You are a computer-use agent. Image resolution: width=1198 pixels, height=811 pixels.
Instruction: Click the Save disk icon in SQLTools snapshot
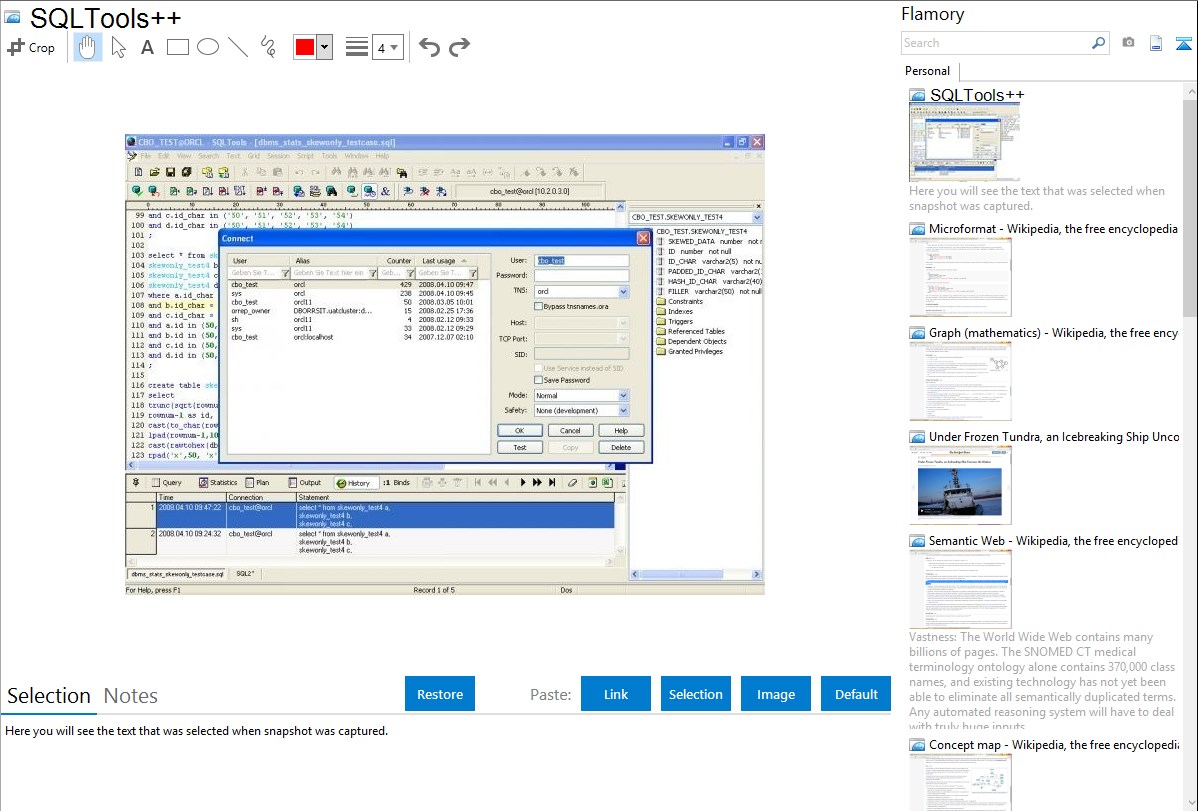170,172
